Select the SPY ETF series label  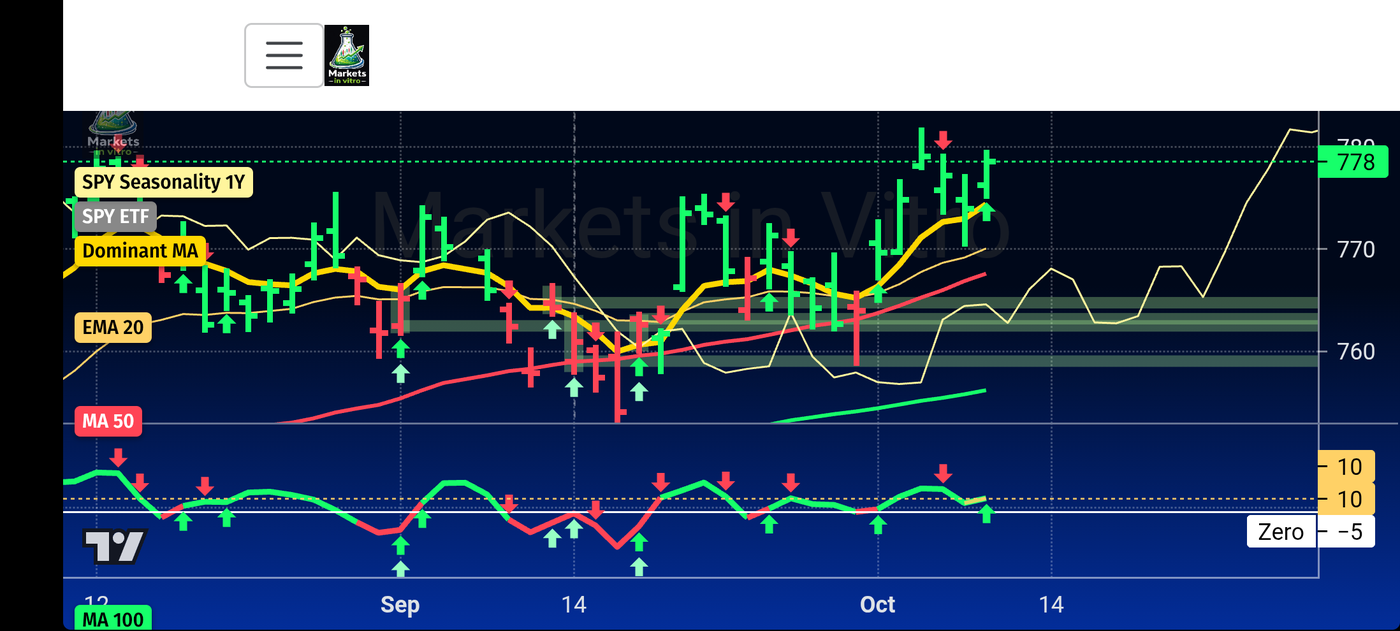tap(116, 217)
